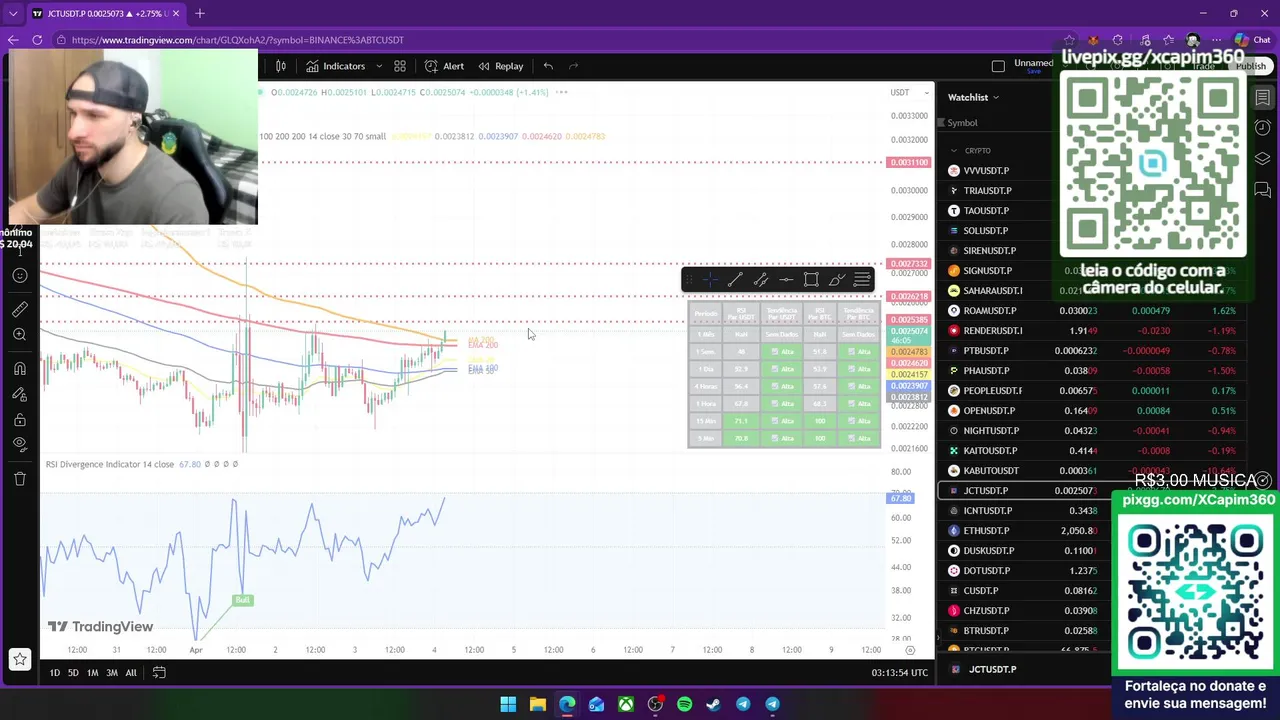The width and height of the screenshot is (1280, 720).
Task: Click the red 0.0031100 price label
Action: (908, 163)
